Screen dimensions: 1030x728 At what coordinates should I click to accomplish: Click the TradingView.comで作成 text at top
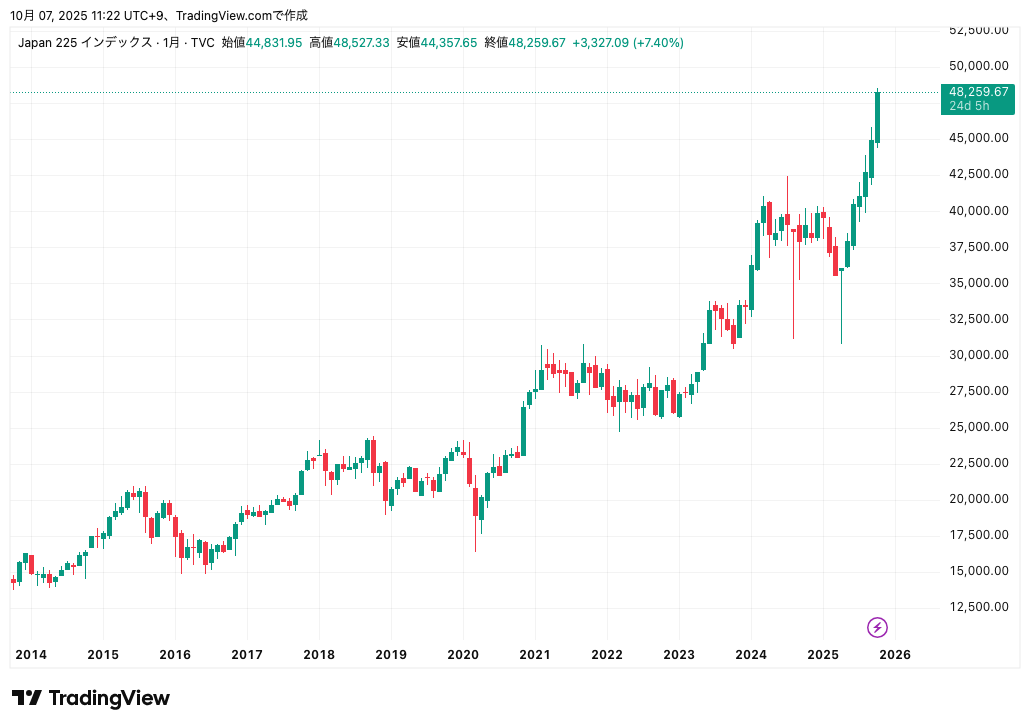coord(242,16)
